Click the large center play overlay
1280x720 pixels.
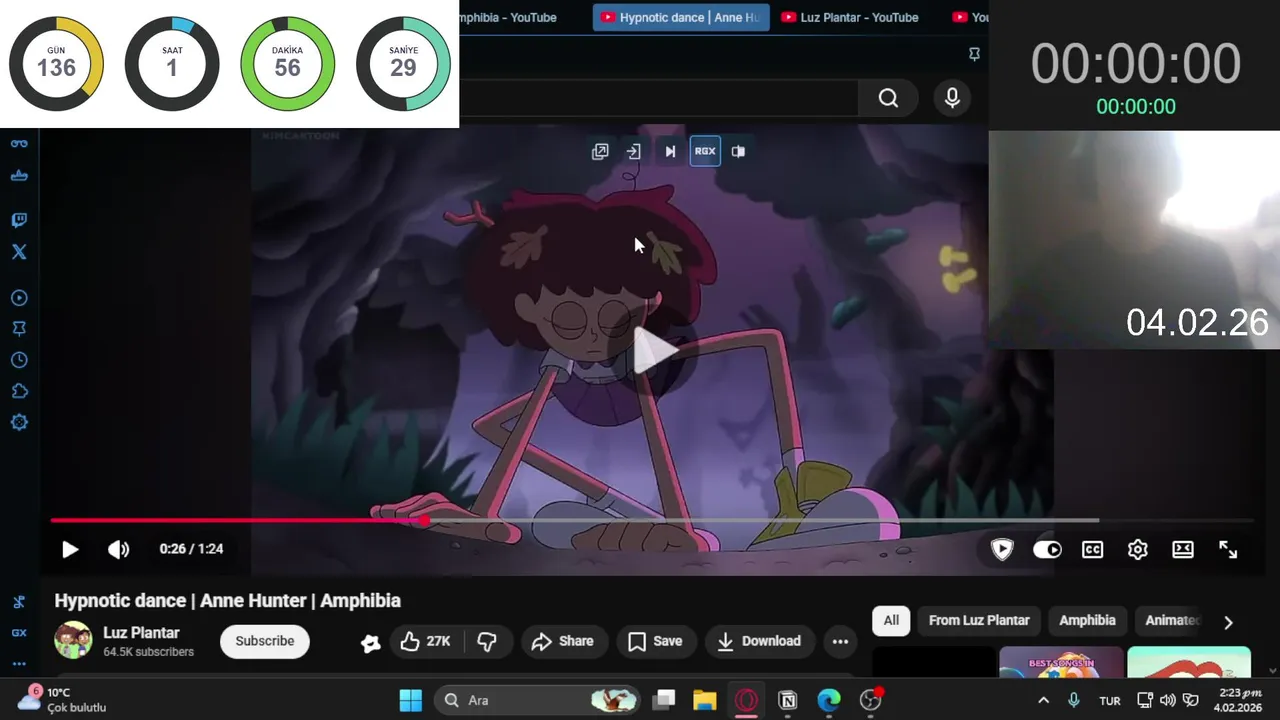pos(655,351)
